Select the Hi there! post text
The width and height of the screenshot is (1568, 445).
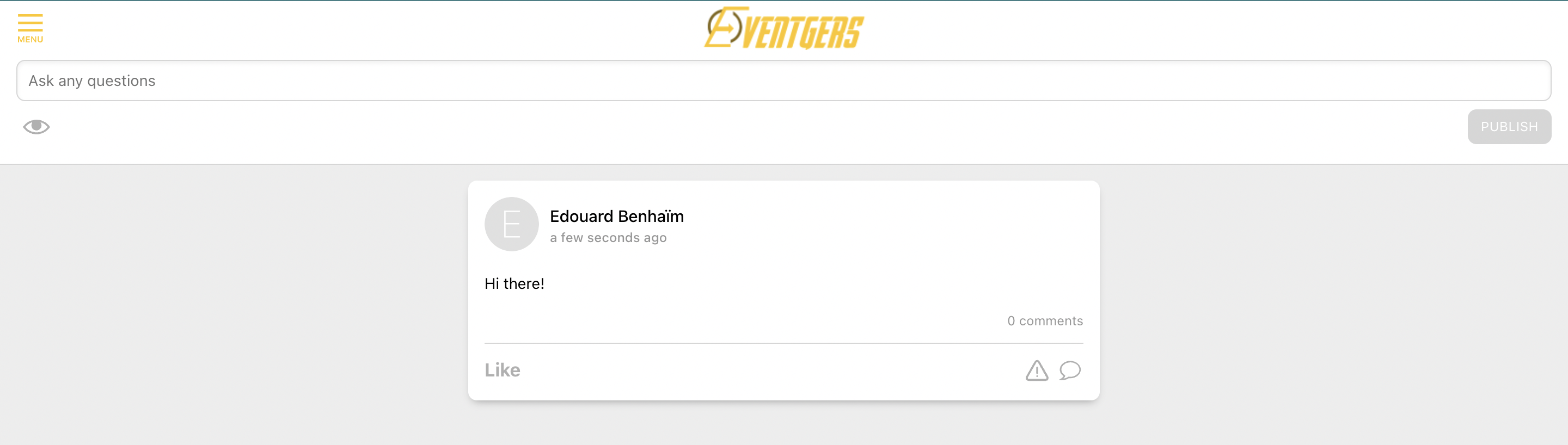[x=514, y=284]
